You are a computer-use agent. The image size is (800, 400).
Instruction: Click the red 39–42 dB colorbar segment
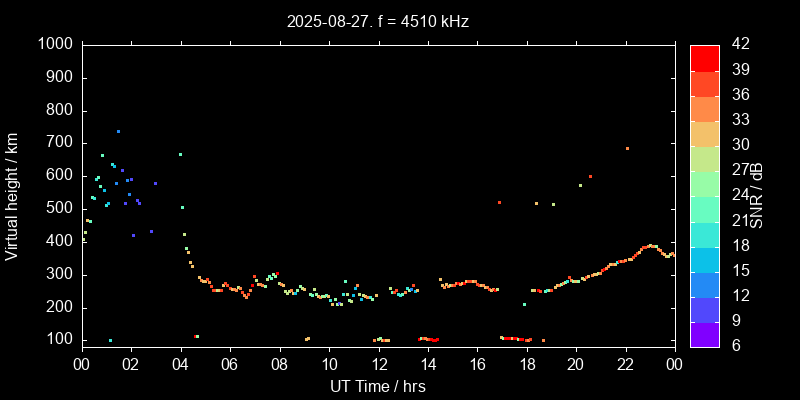tap(705, 57)
